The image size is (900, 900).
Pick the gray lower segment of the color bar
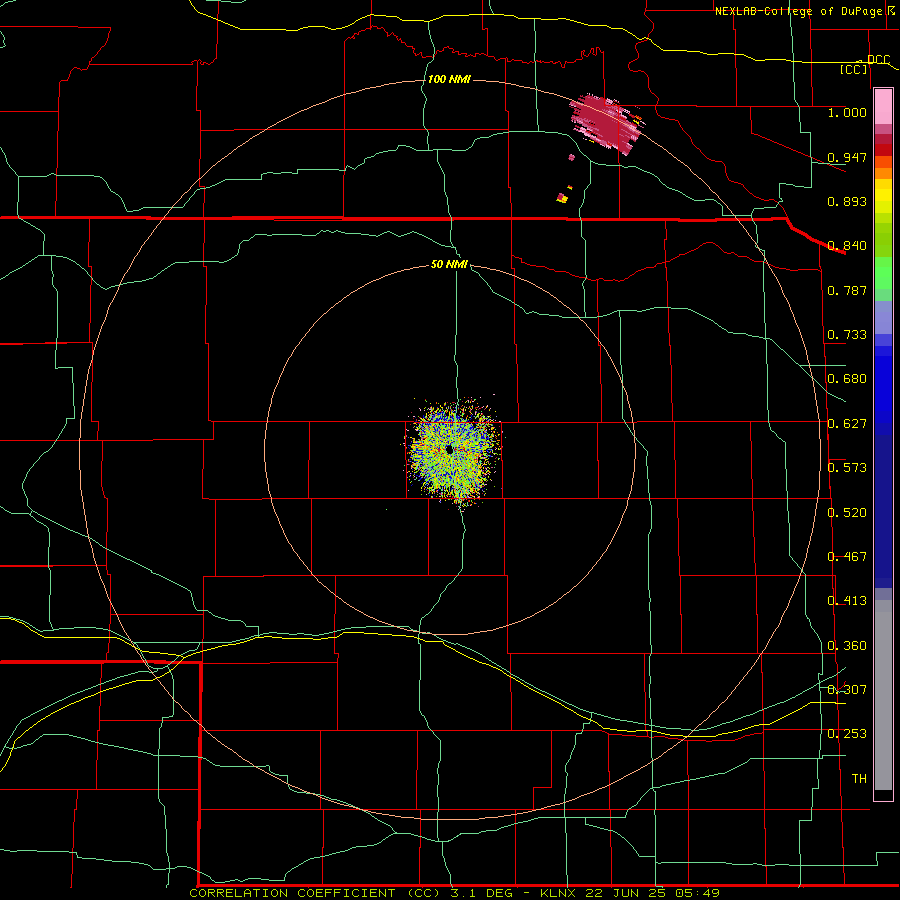[883, 695]
